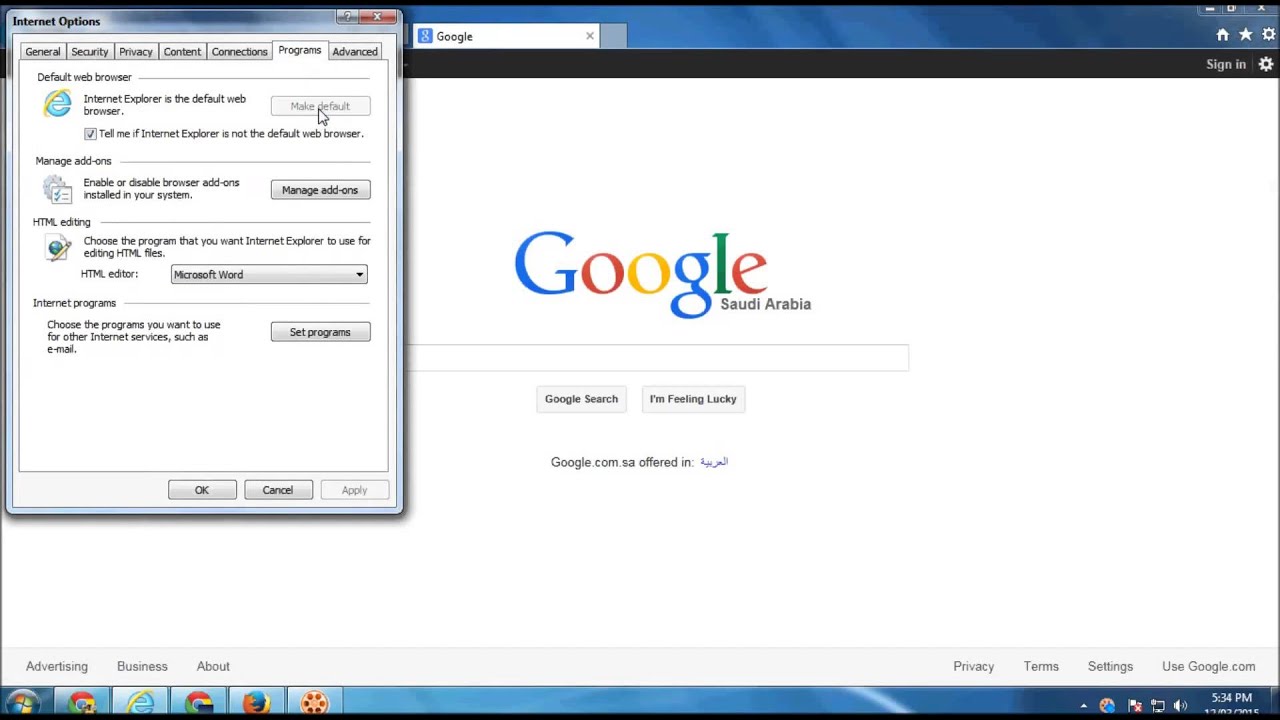Open Google options gear beside Sign in

(1266, 64)
